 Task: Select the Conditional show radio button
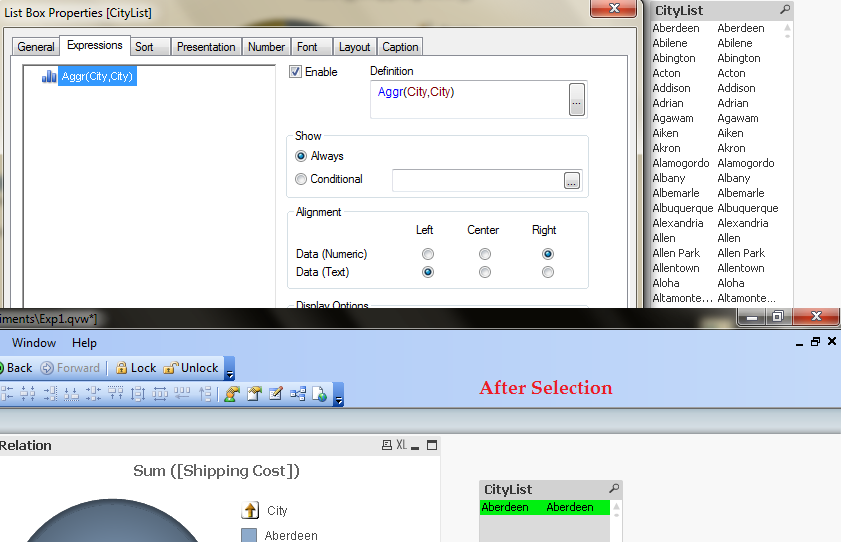click(x=301, y=179)
